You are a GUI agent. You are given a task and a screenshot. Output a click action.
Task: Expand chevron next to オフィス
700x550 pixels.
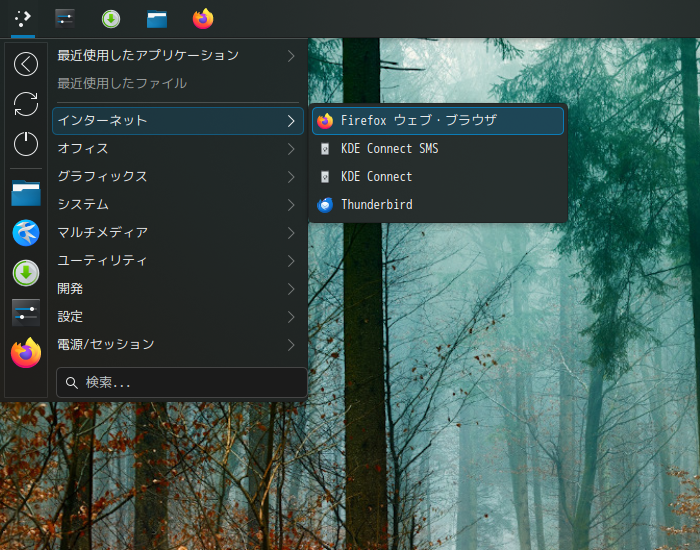click(291, 149)
